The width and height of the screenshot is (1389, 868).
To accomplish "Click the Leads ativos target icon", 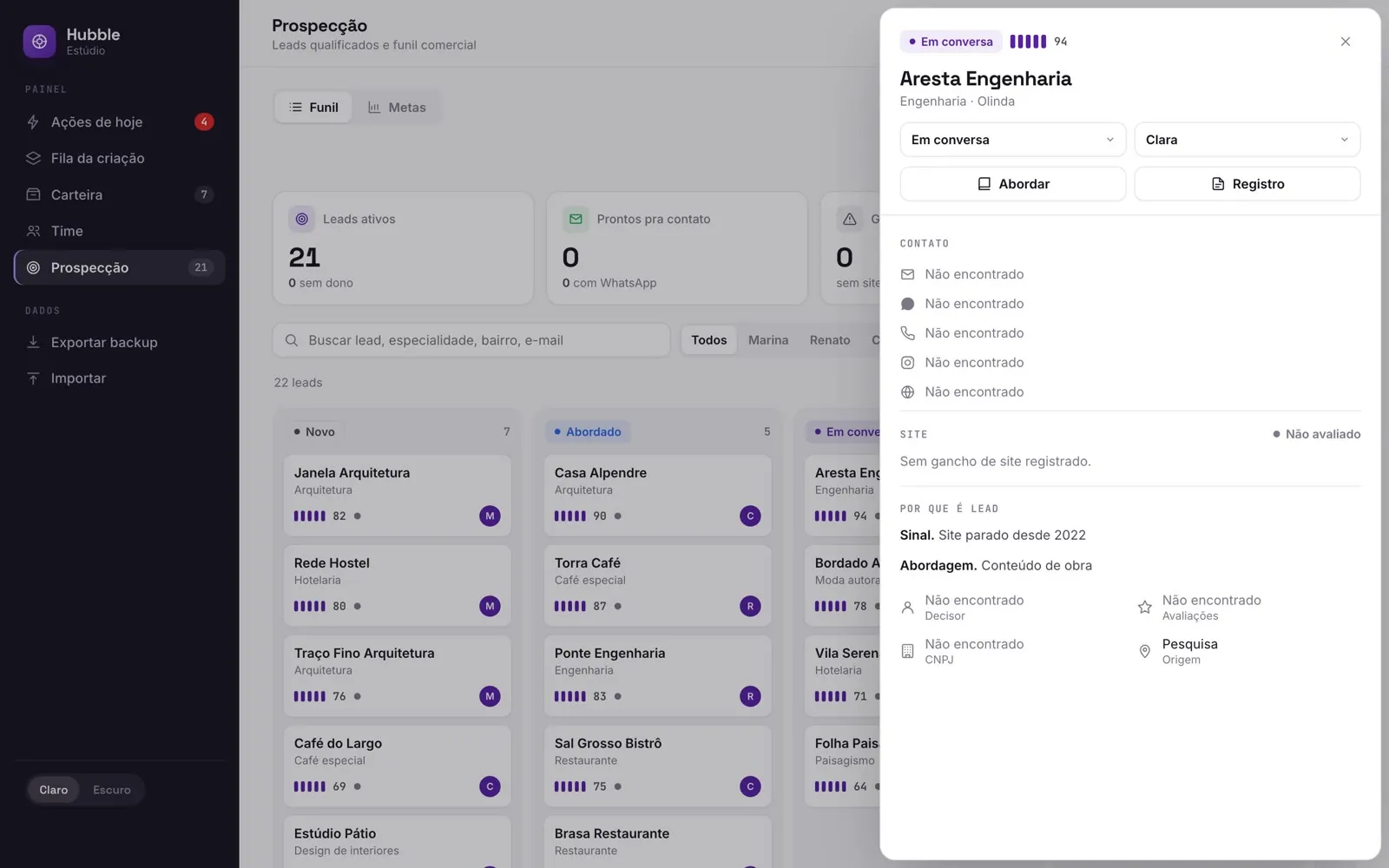I will coord(301,219).
